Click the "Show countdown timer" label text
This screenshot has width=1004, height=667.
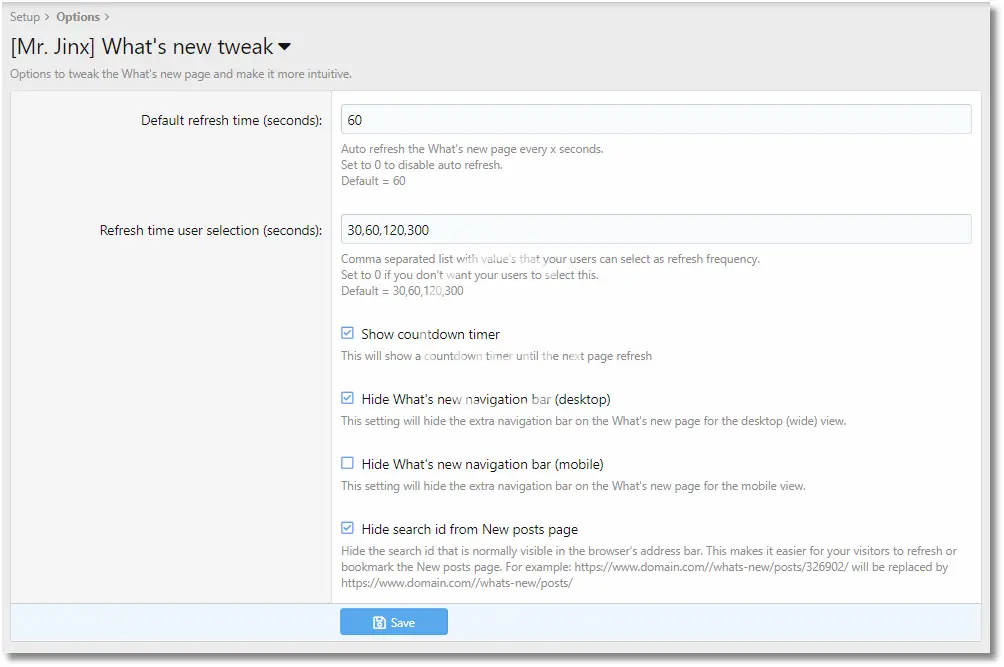pyautogui.click(x=430, y=334)
